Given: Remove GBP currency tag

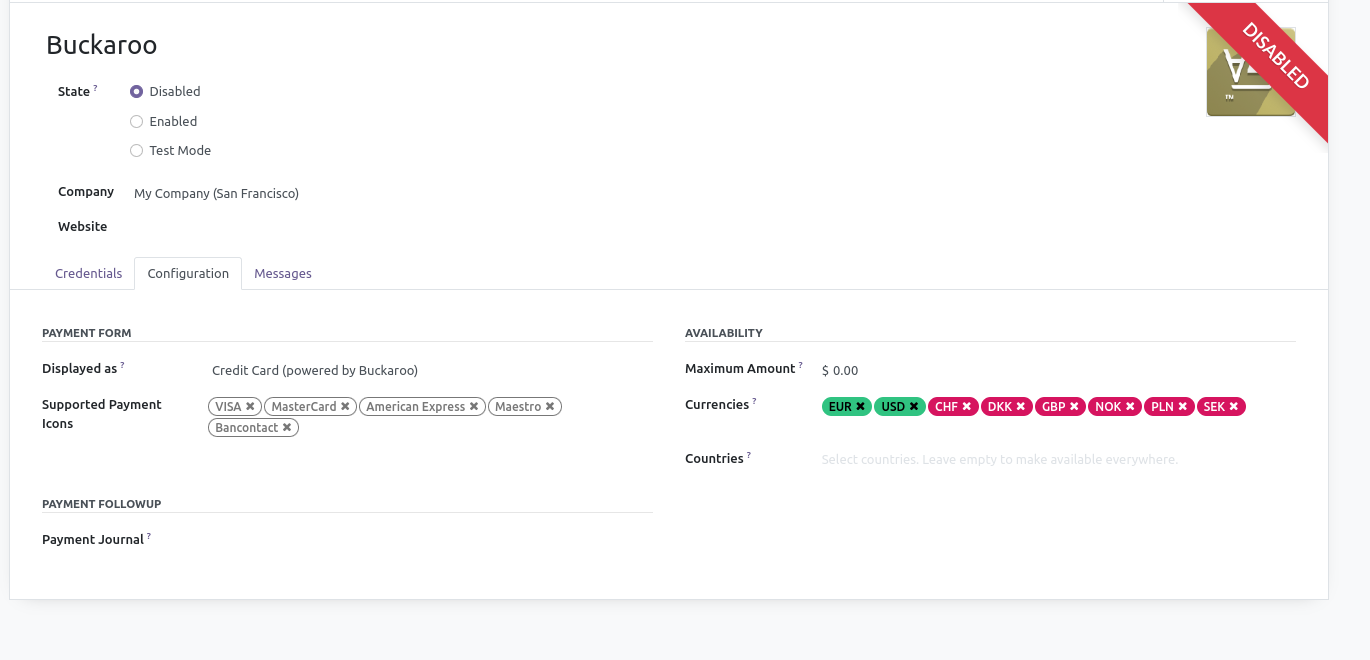Looking at the screenshot, I should coord(1074,406).
